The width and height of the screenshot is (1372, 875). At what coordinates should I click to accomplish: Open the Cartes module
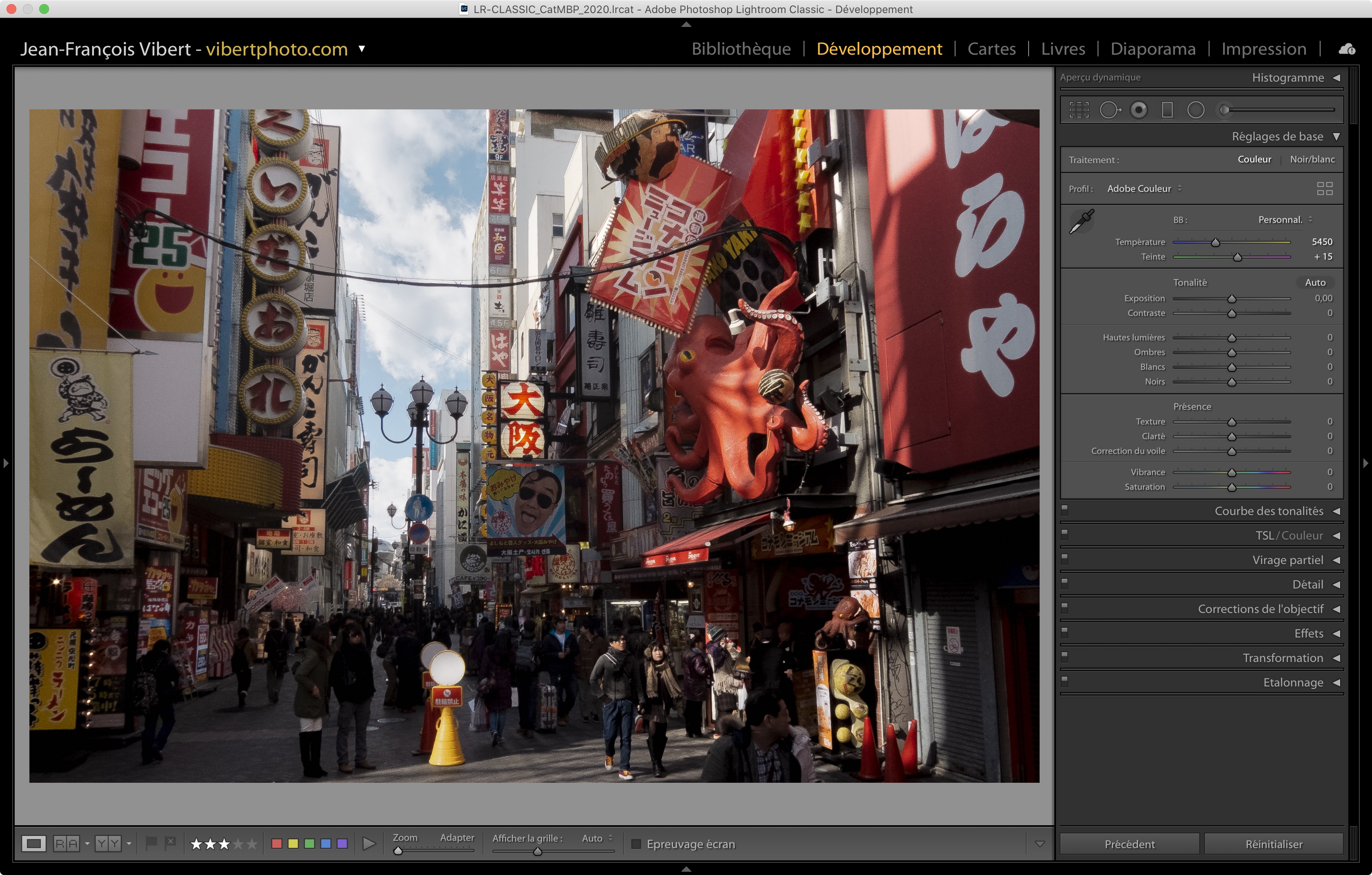[991, 49]
